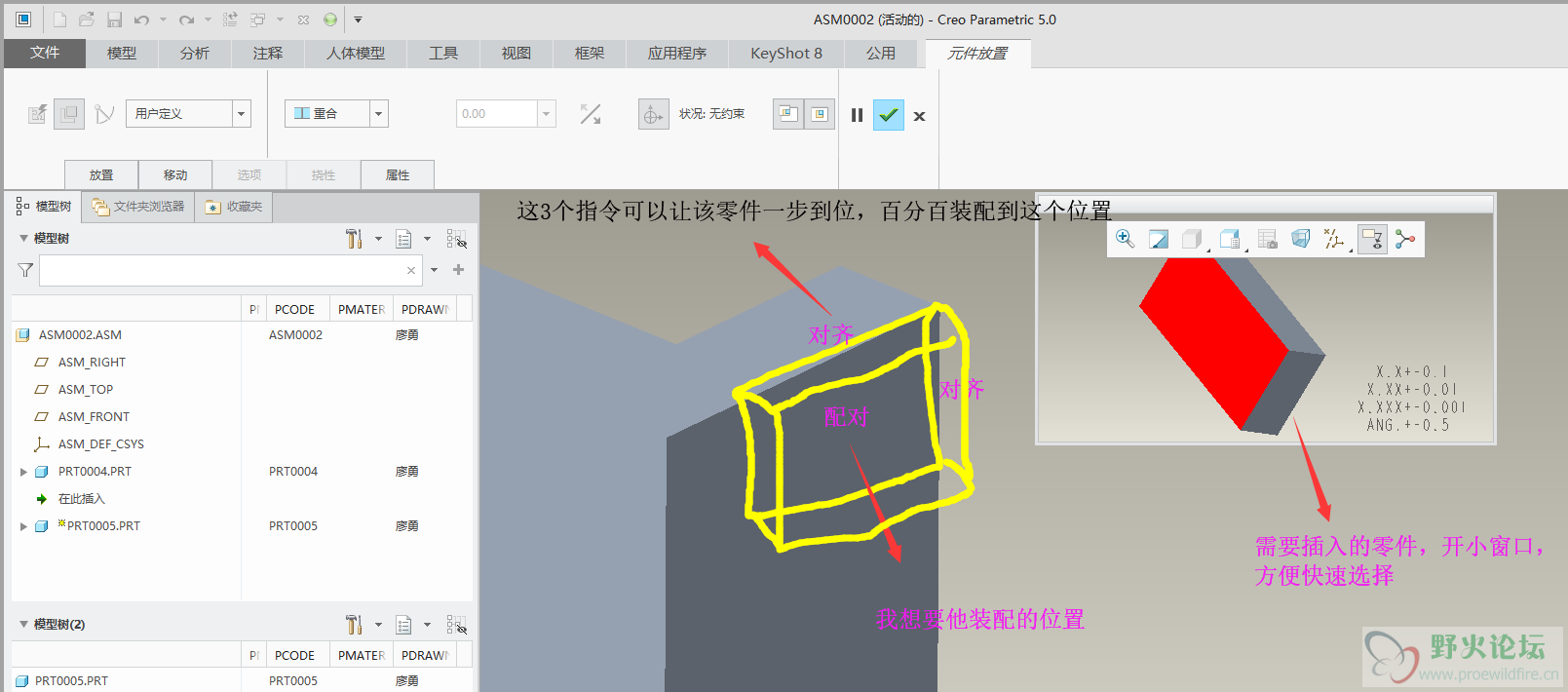Open the 文件 menu
This screenshot has width=1568, height=692.
[x=45, y=53]
